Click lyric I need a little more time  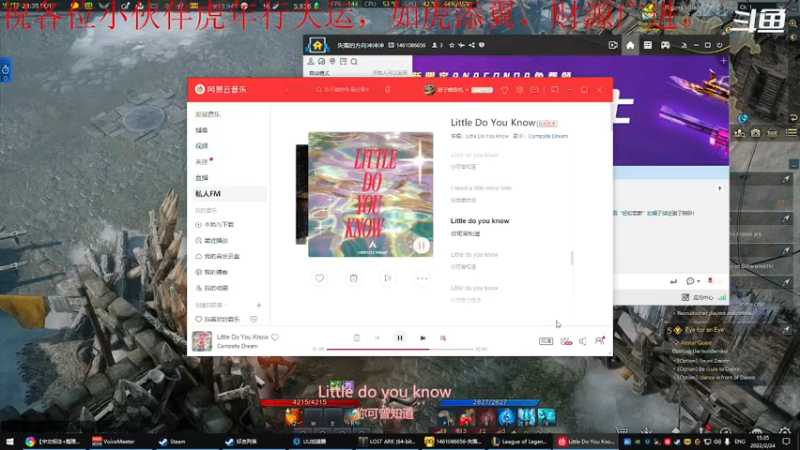481,188
